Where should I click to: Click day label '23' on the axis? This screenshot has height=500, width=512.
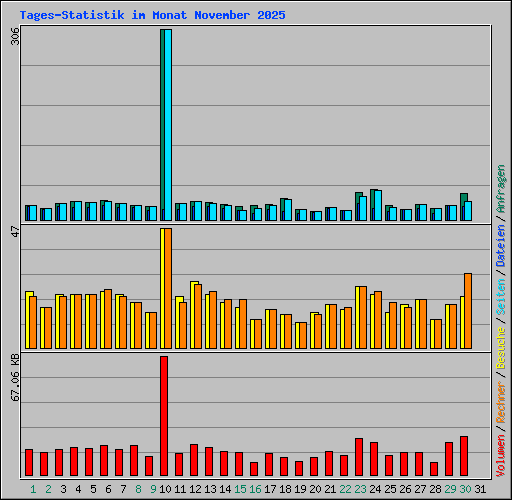click(x=360, y=489)
